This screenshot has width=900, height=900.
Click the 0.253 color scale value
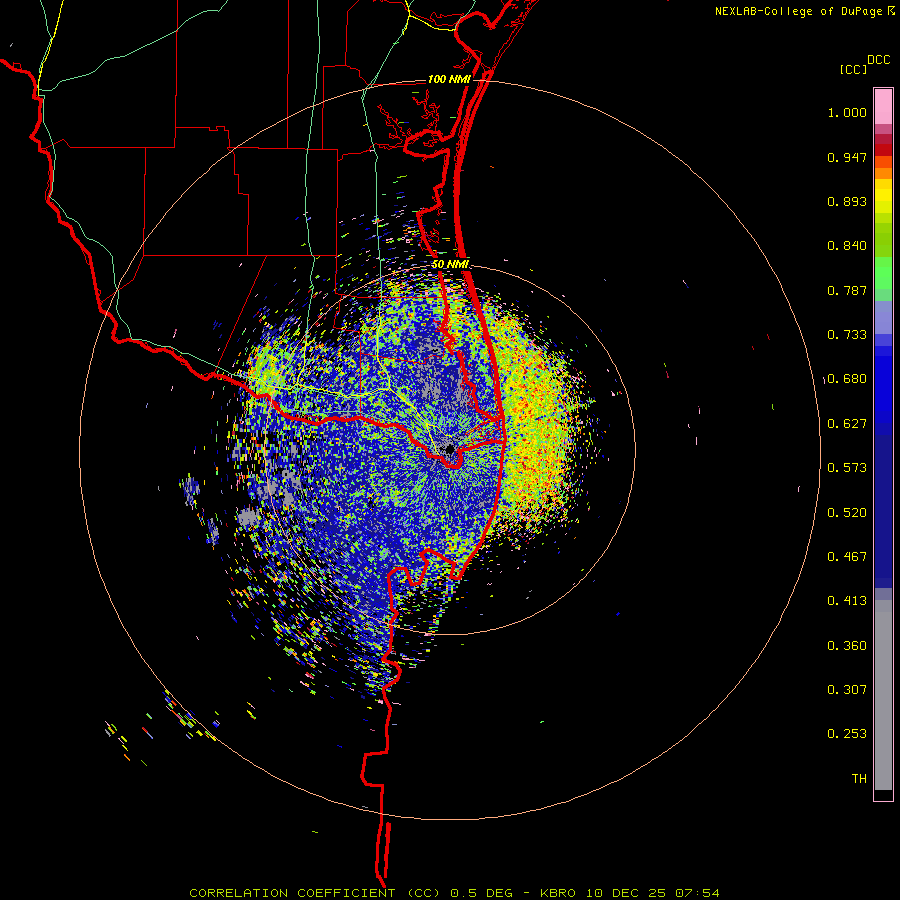point(847,734)
